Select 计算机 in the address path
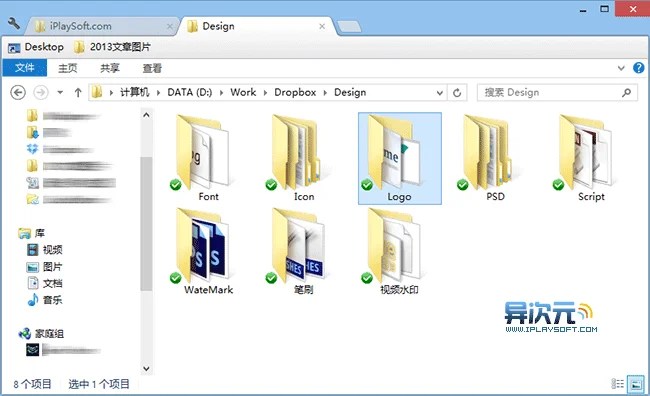Viewport: 650px width, 396px height. [x=135, y=92]
